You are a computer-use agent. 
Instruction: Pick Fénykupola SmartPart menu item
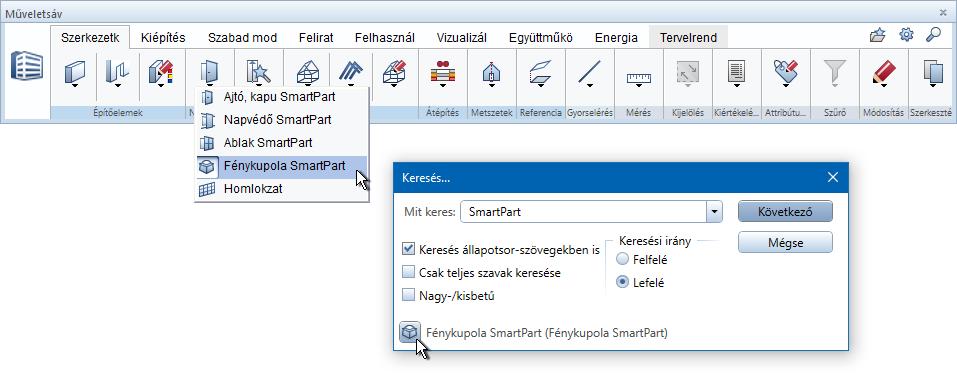(x=281, y=166)
